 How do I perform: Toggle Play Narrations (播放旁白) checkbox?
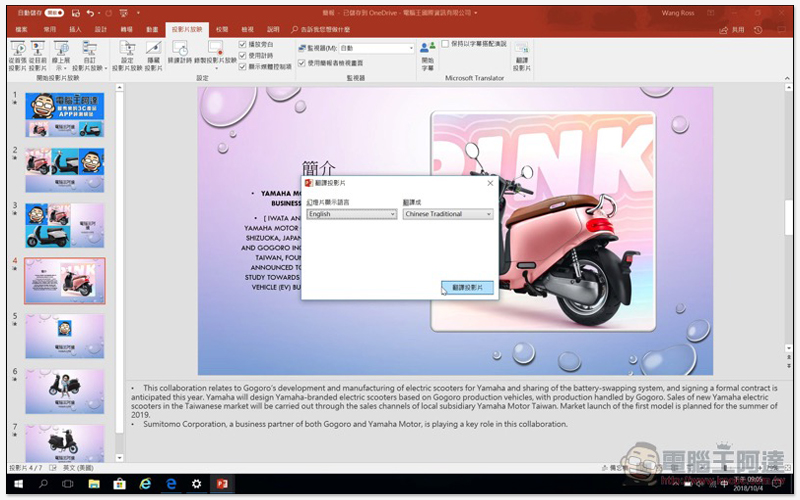point(243,44)
